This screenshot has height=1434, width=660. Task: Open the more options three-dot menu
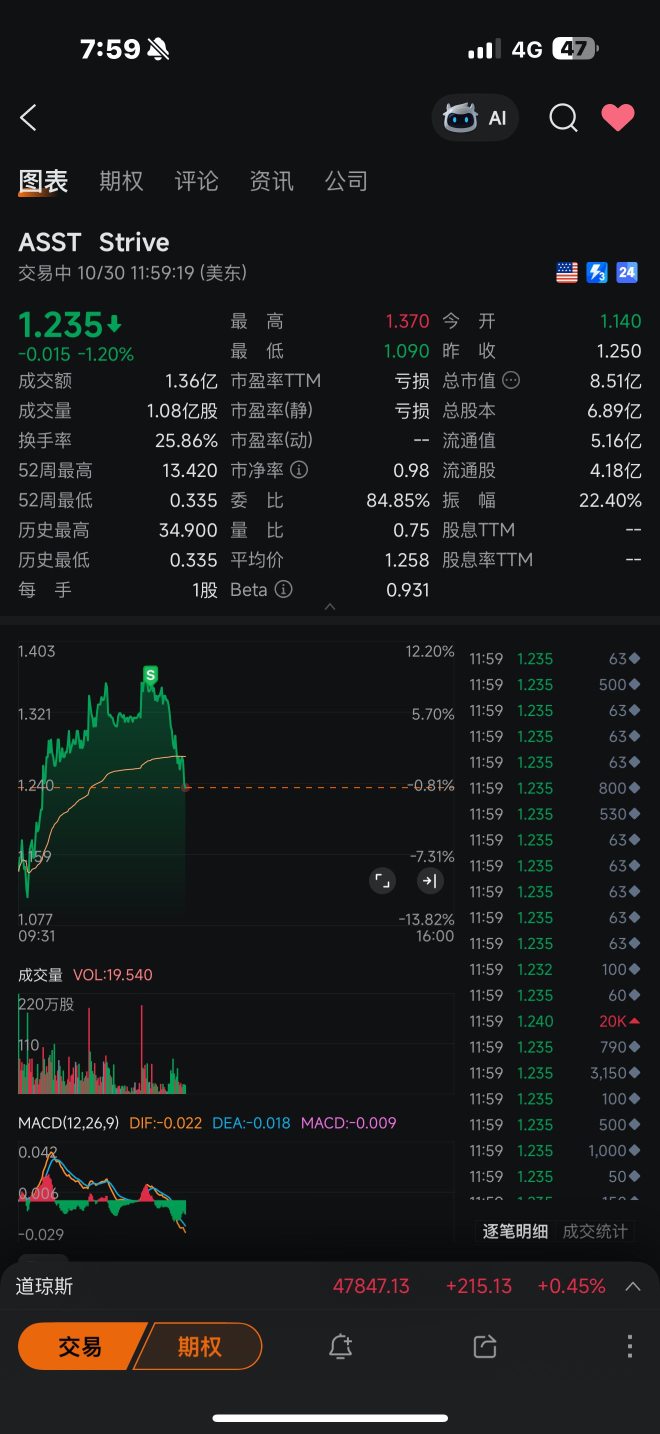pos(629,1346)
